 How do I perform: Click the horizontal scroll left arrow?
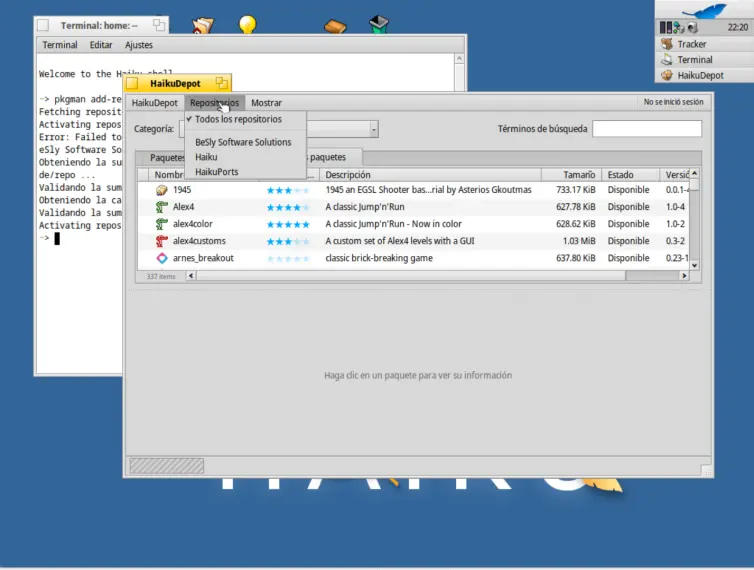coord(191,276)
